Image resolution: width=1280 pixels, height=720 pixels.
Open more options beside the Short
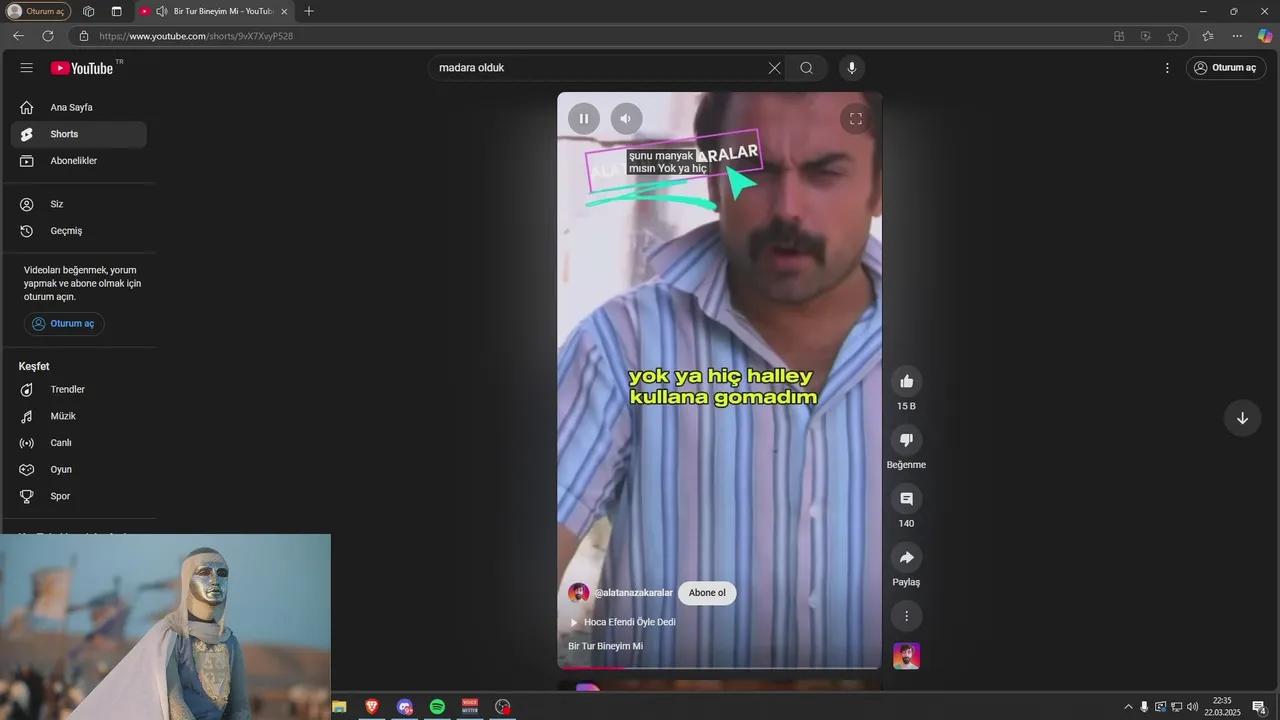pos(906,616)
